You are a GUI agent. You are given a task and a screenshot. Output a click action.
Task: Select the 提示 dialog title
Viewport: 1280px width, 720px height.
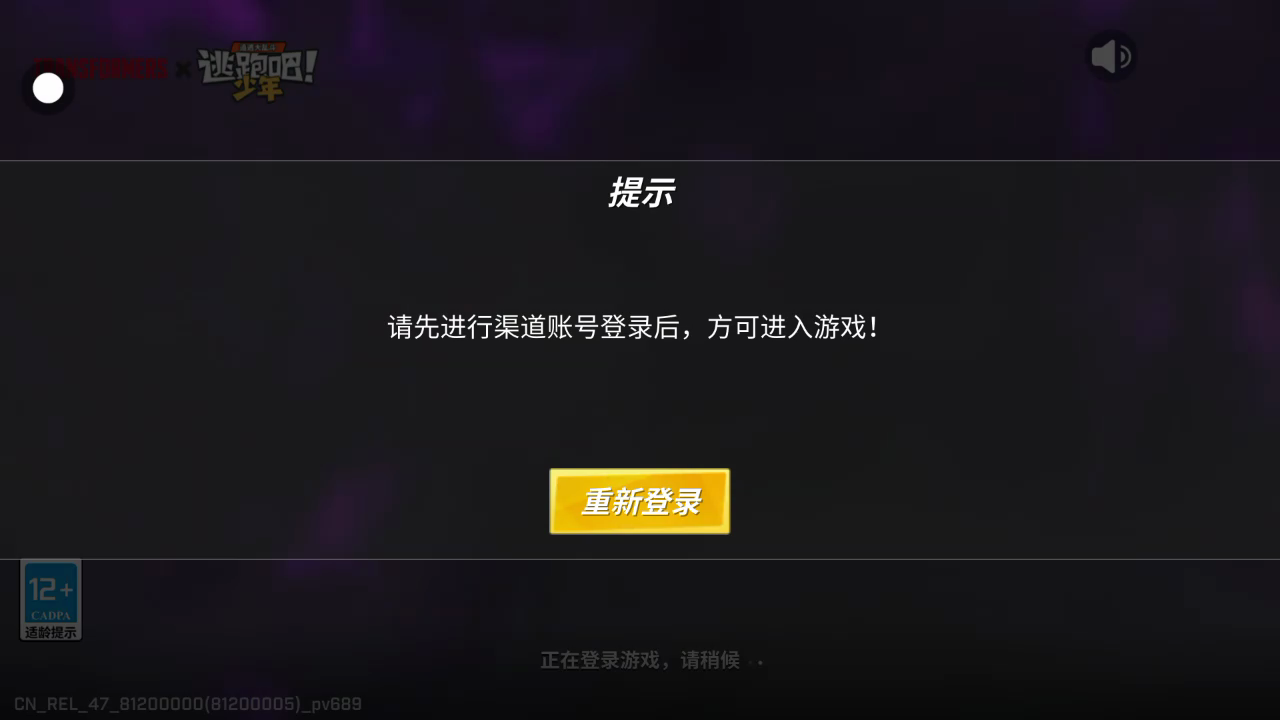coord(640,192)
